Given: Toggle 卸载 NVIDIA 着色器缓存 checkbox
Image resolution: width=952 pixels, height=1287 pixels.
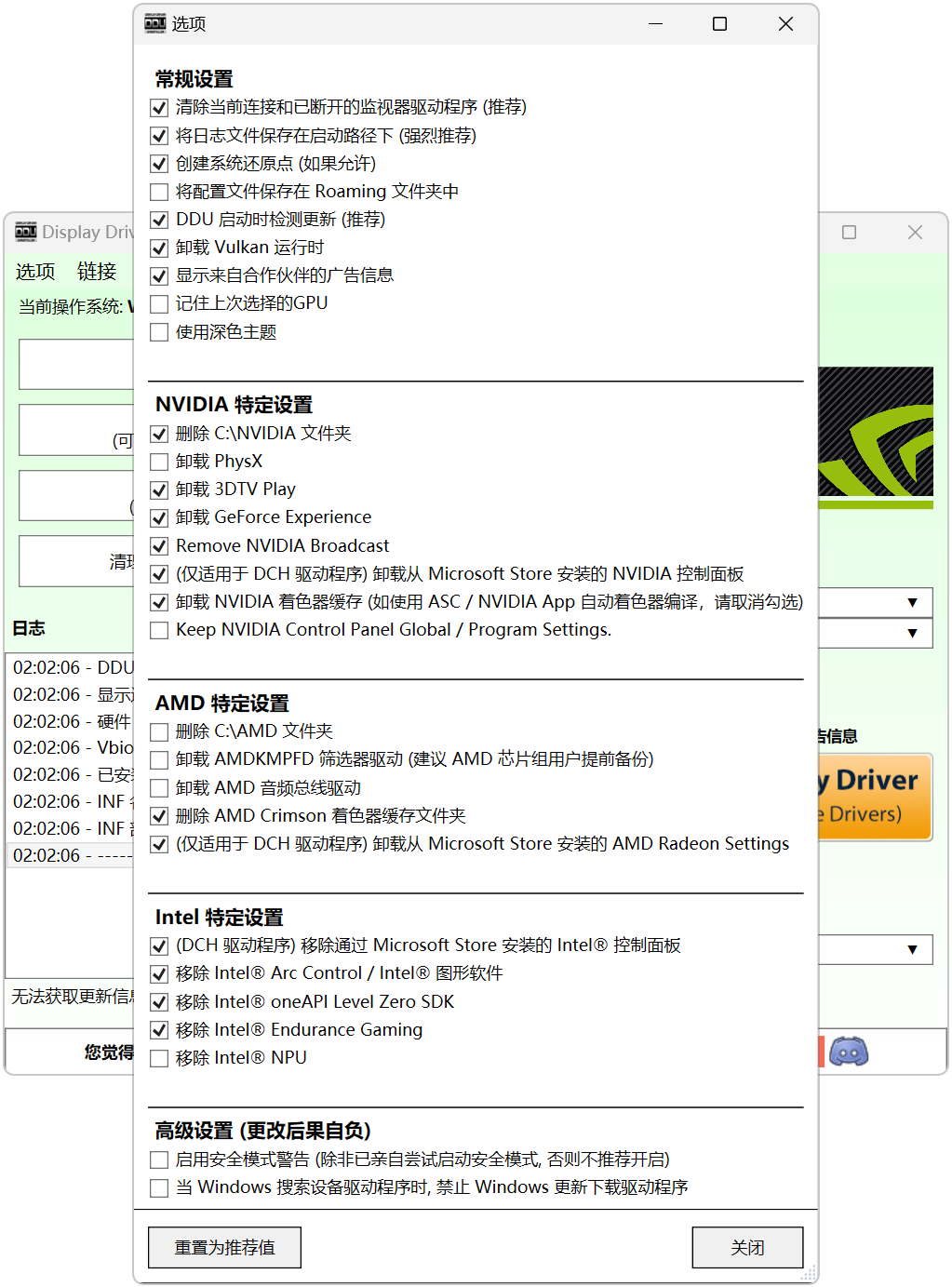Looking at the screenshot, I should tap(159, 602).
